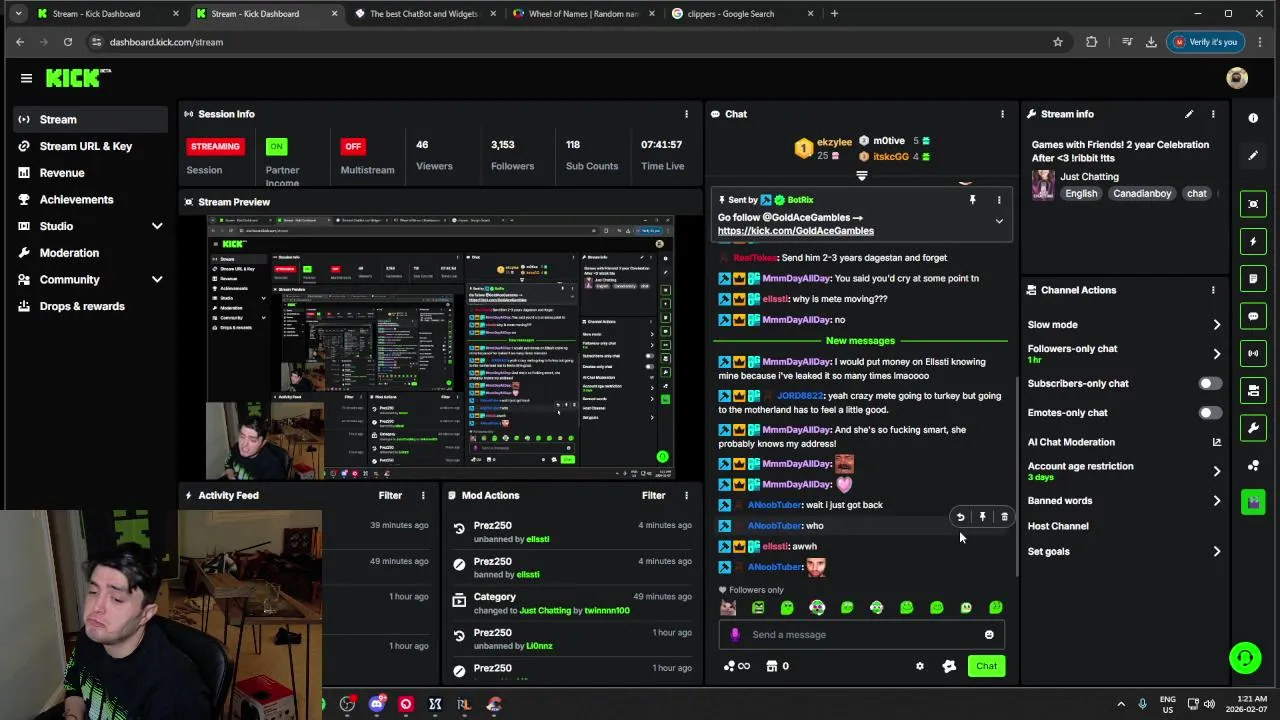Image resolution: width=1280 pixels, height=720 pixels.
Task: Toggle Subscribers-only chat switch
Action: click(x=1210, y=384)
